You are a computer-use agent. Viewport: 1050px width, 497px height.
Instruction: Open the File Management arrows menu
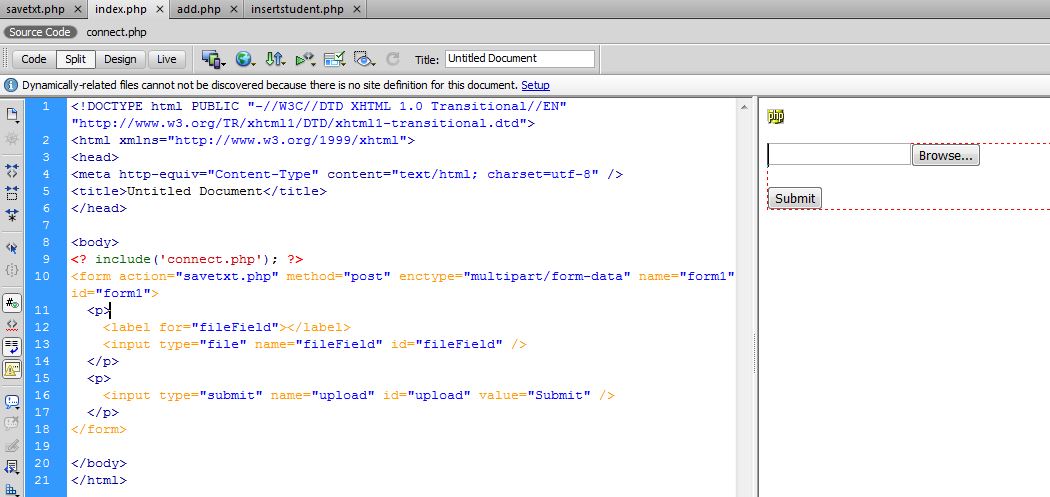(275, 60)
